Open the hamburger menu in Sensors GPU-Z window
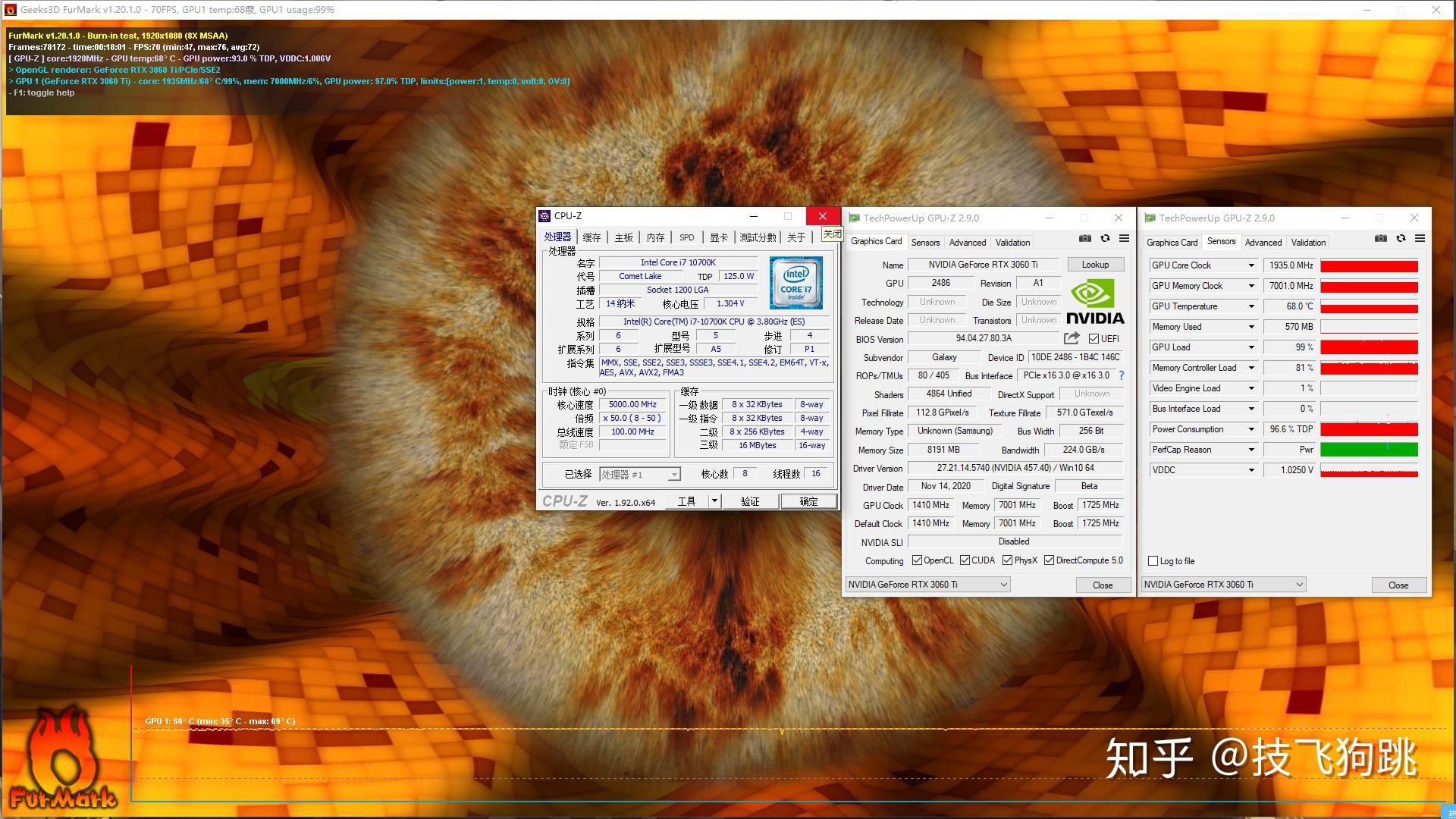This screenshot has height=819, width=1456. [1420, 239]
